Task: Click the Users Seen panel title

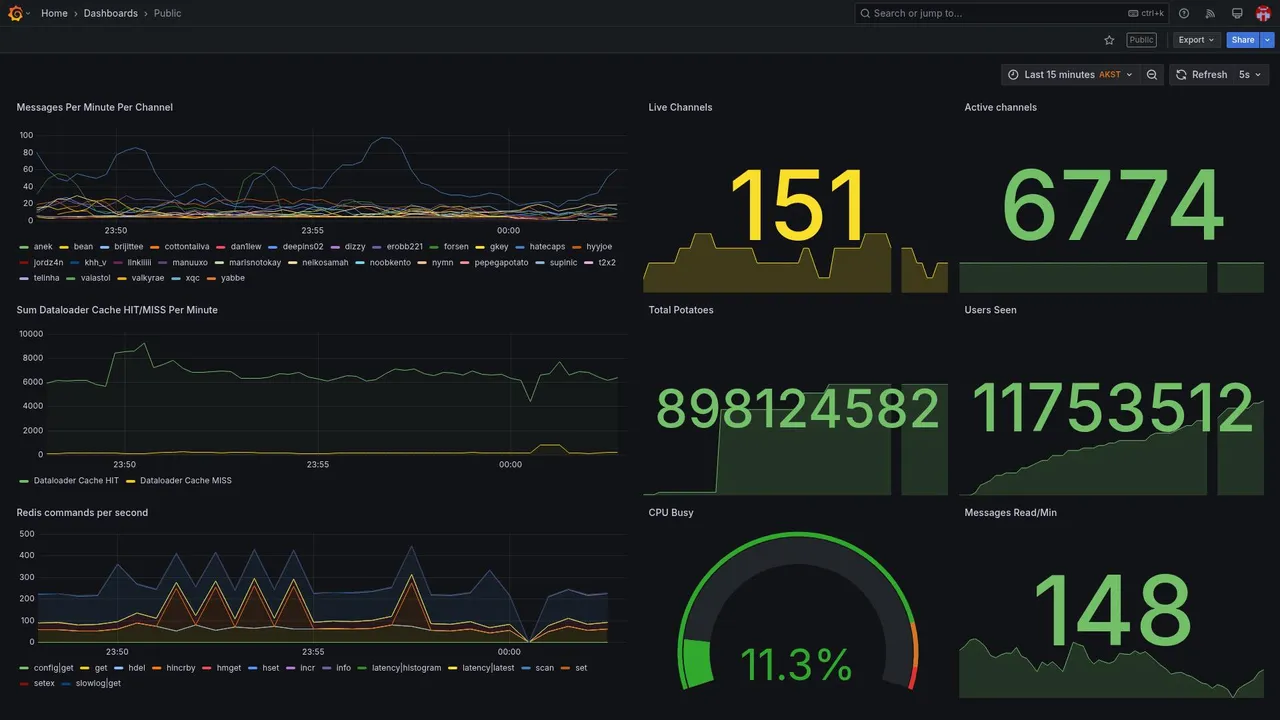Action: coord(990,310)
